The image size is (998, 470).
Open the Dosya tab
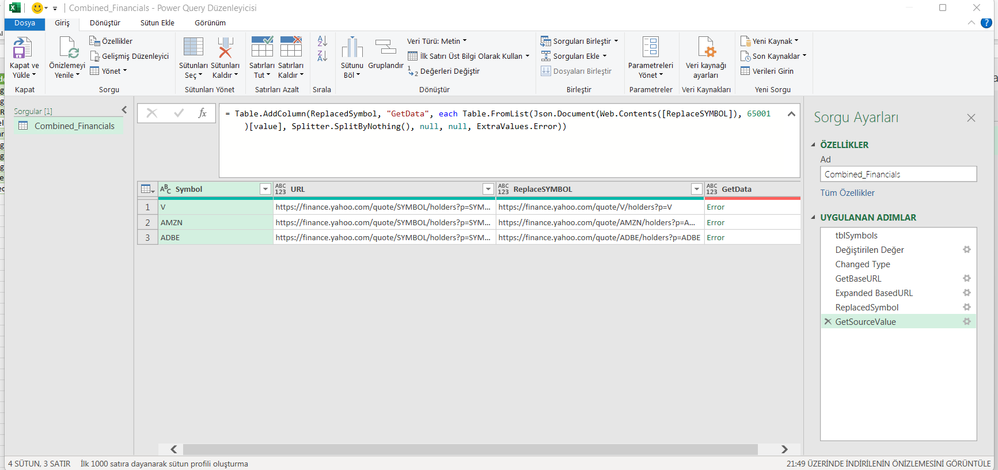25,23
